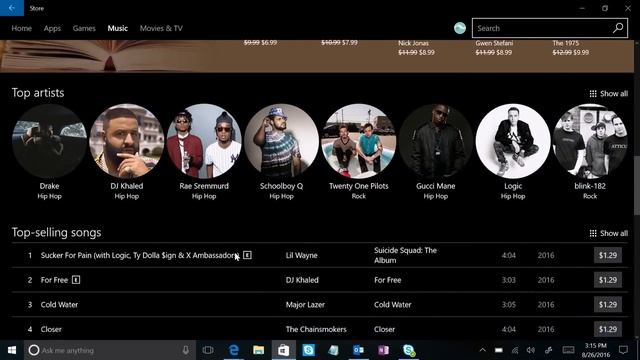Open Logic artist photo
The width and height of the screenshot is (640, 360).
pos(513,141)
